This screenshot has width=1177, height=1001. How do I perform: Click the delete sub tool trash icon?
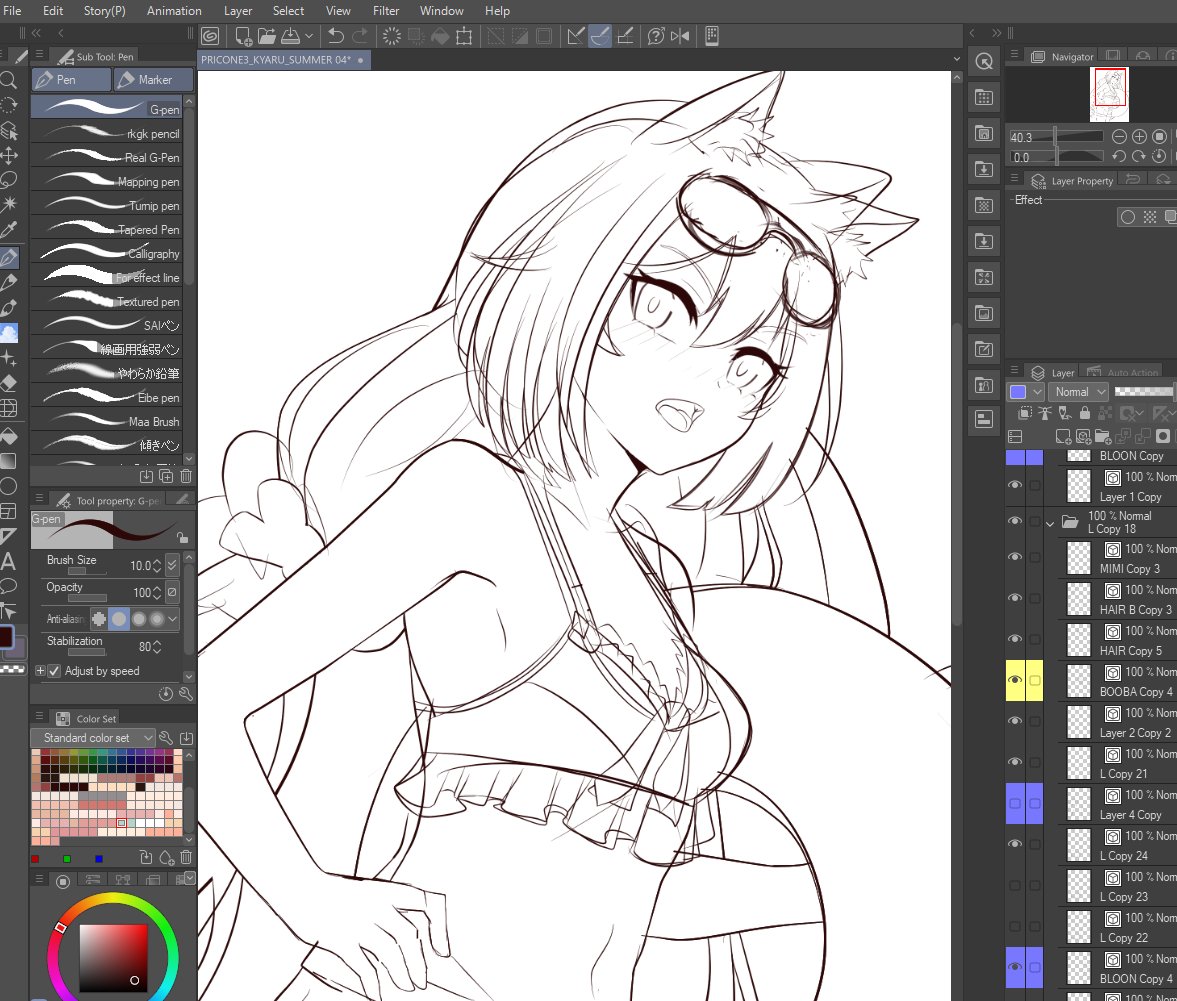tap(186, 476)
